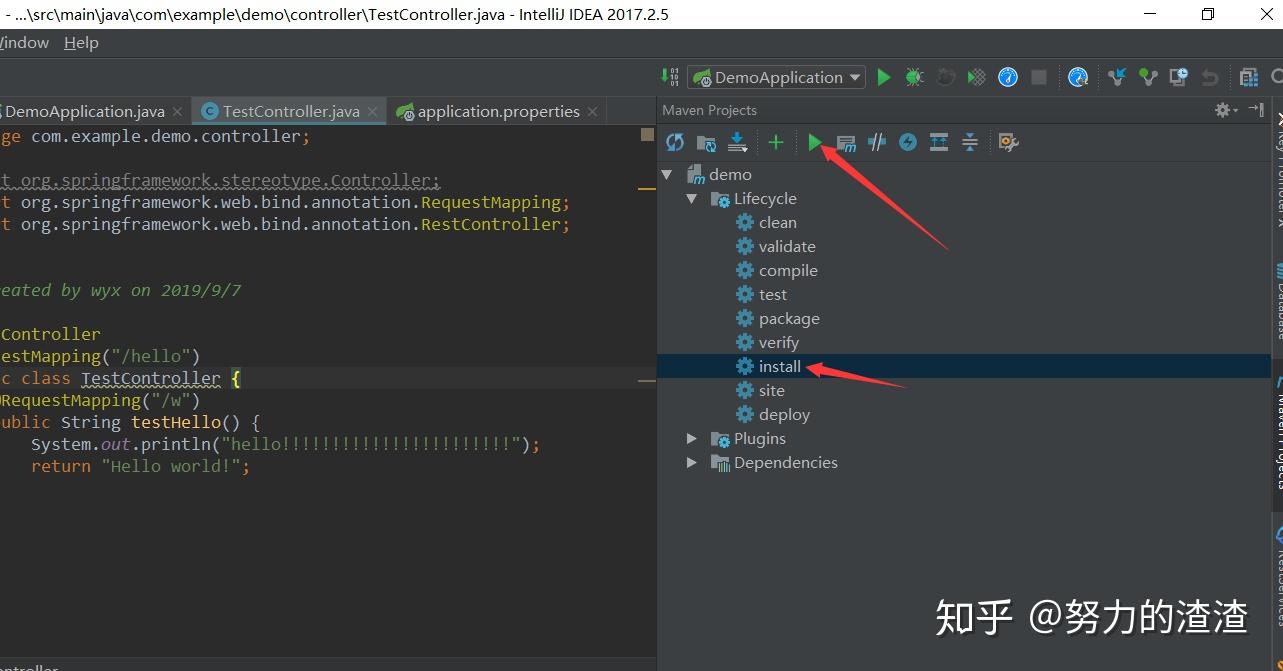The height and width of the screenshot is (671, 1283).
Task: Reimport all Maven projects
Action: tap(675, 142)
